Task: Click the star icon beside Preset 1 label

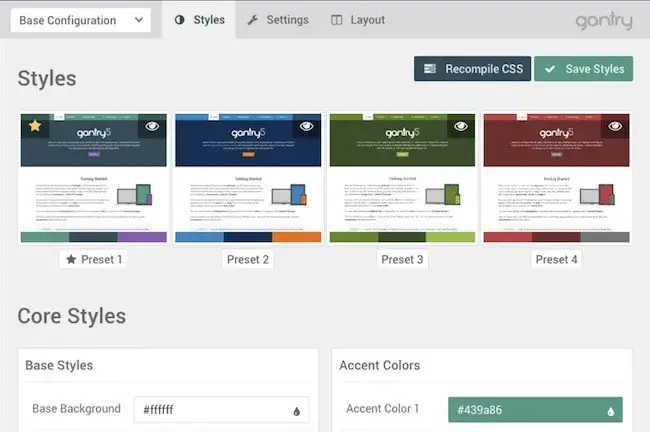Action: click(71, 260)
